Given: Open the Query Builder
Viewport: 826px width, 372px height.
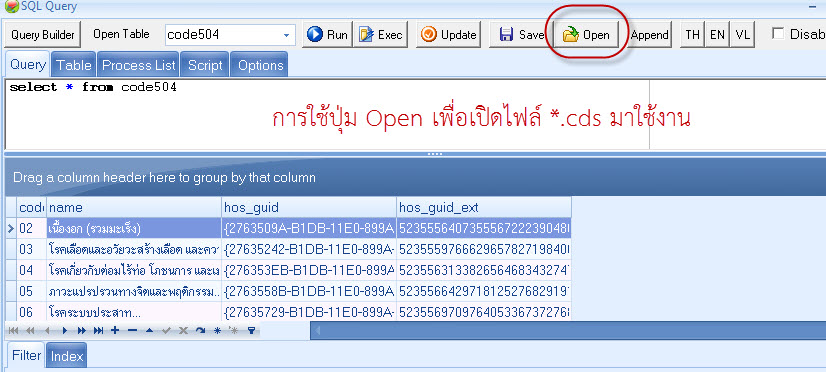Looking at the screenshot, I should point(43,35).
